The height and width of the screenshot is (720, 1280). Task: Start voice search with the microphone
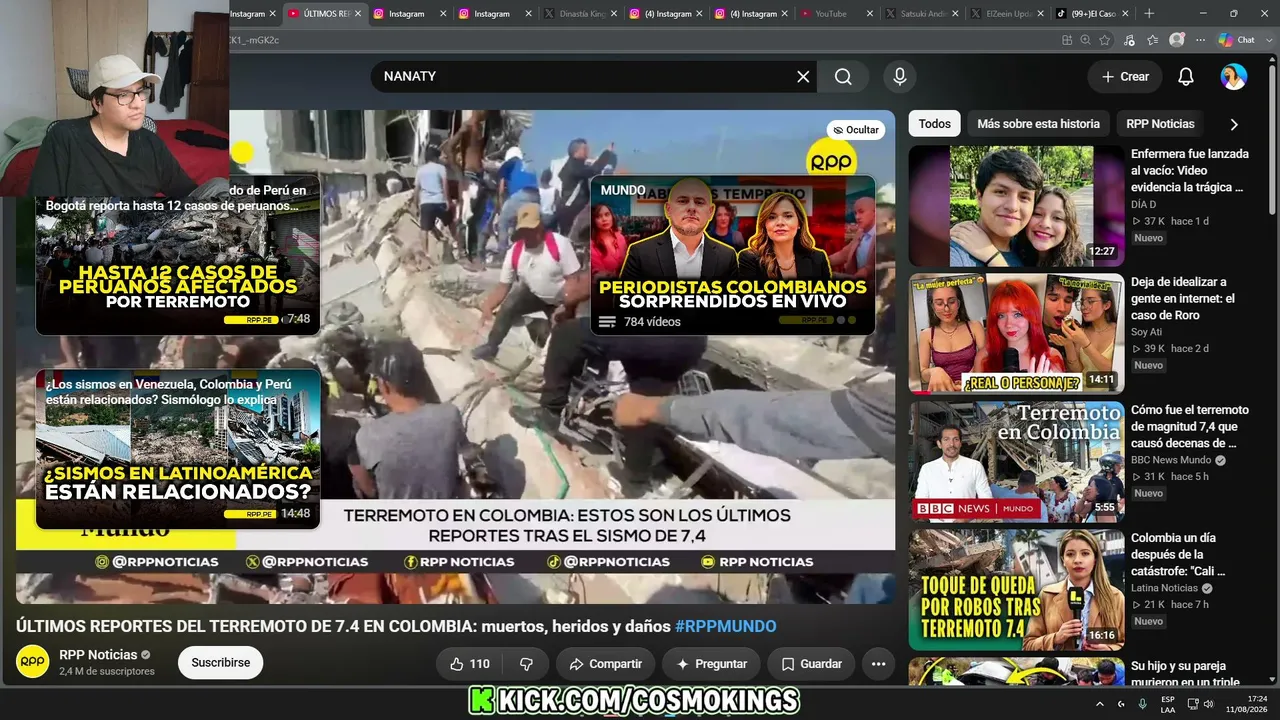(x=899, y=77)
